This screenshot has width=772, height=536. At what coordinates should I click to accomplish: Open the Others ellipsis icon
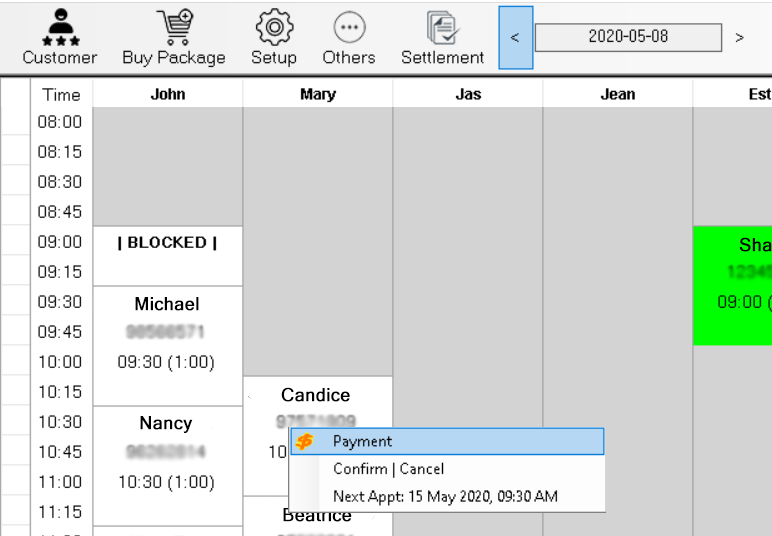click(349, 27)
